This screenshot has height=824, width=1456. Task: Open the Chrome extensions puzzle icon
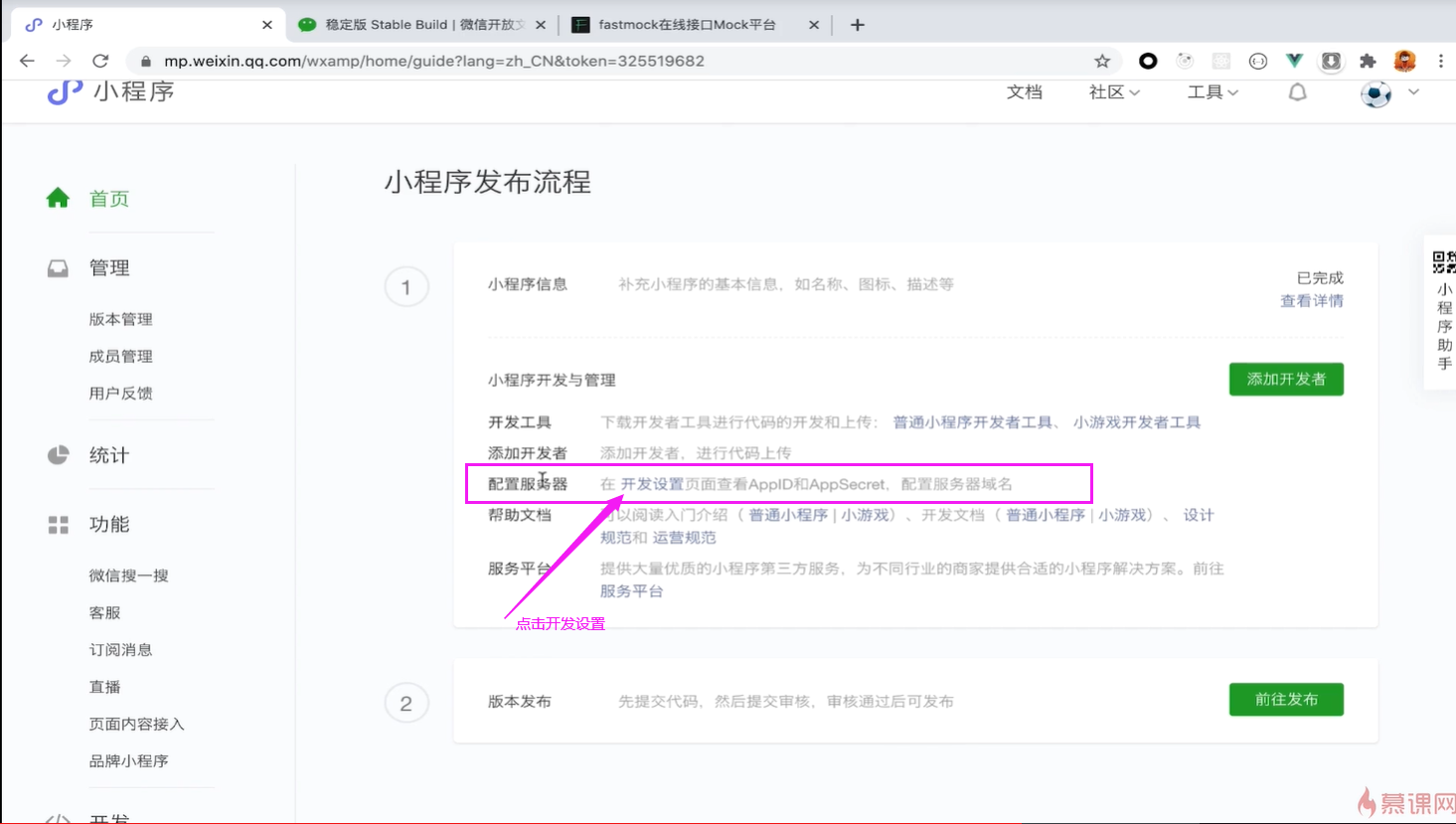click(1368, 61)
